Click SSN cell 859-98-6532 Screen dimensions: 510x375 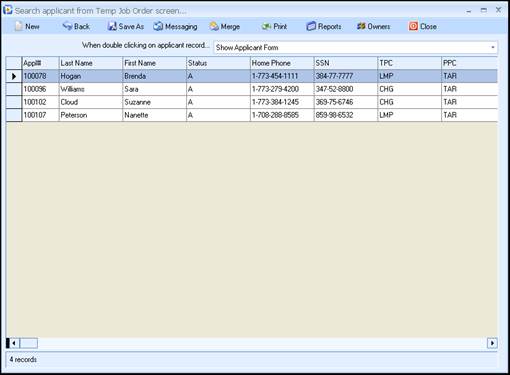[x=346, y=115]
